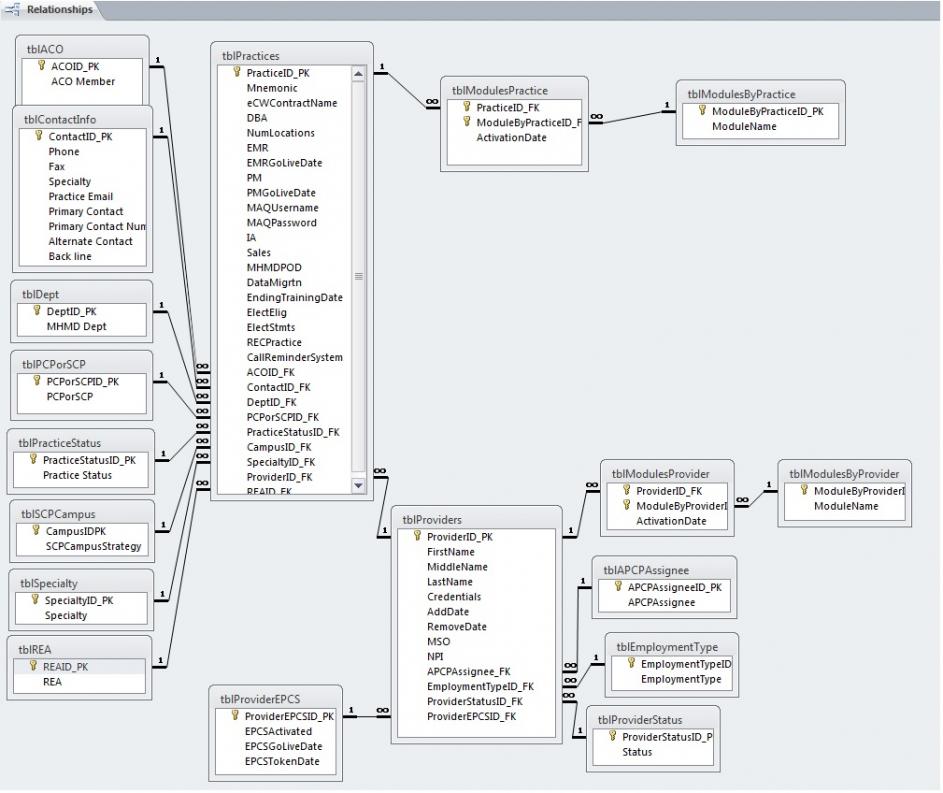Click key icon beside ProviderID_PK
Image resolution: width=943 pixels, height=793 pixels.
(x=417, y=535)
